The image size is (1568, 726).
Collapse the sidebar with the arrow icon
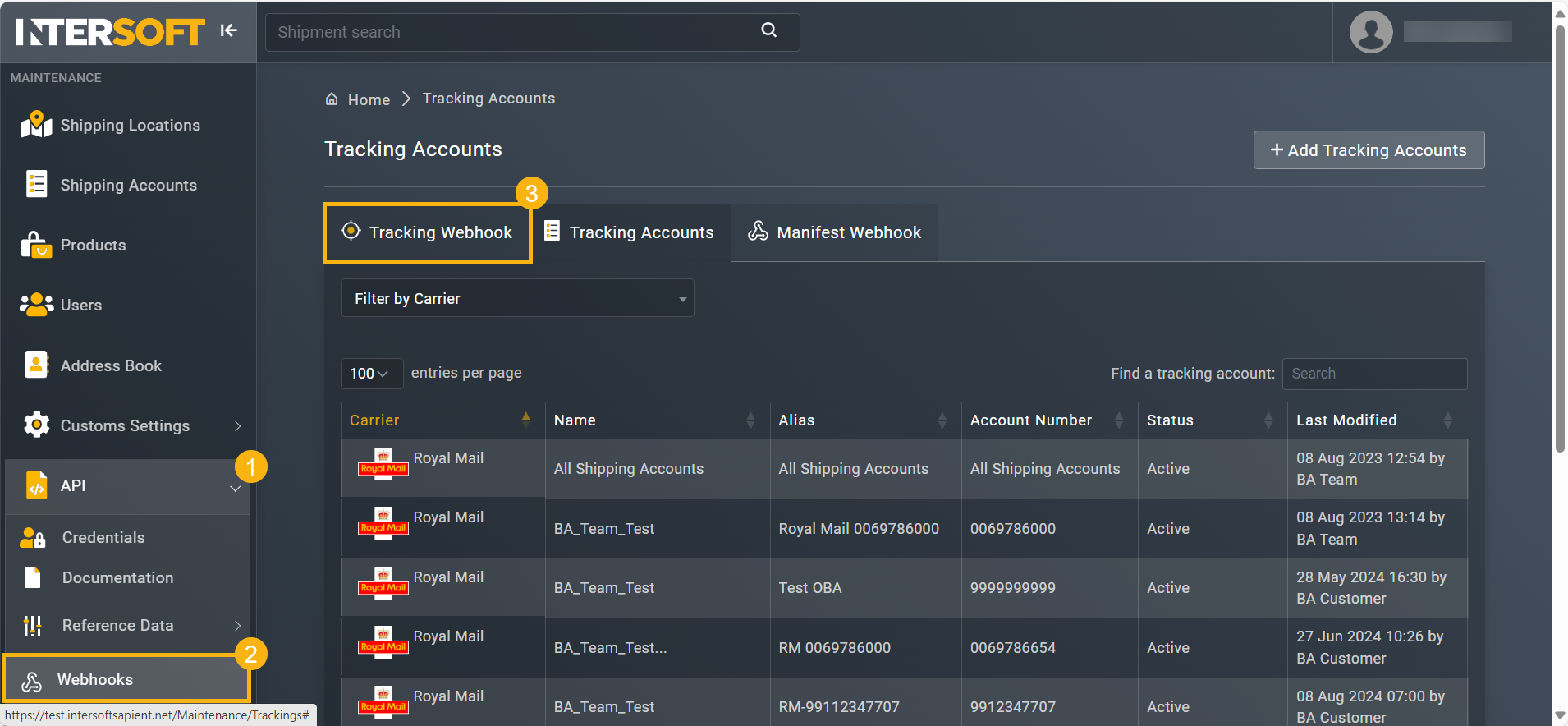point(228,30)
